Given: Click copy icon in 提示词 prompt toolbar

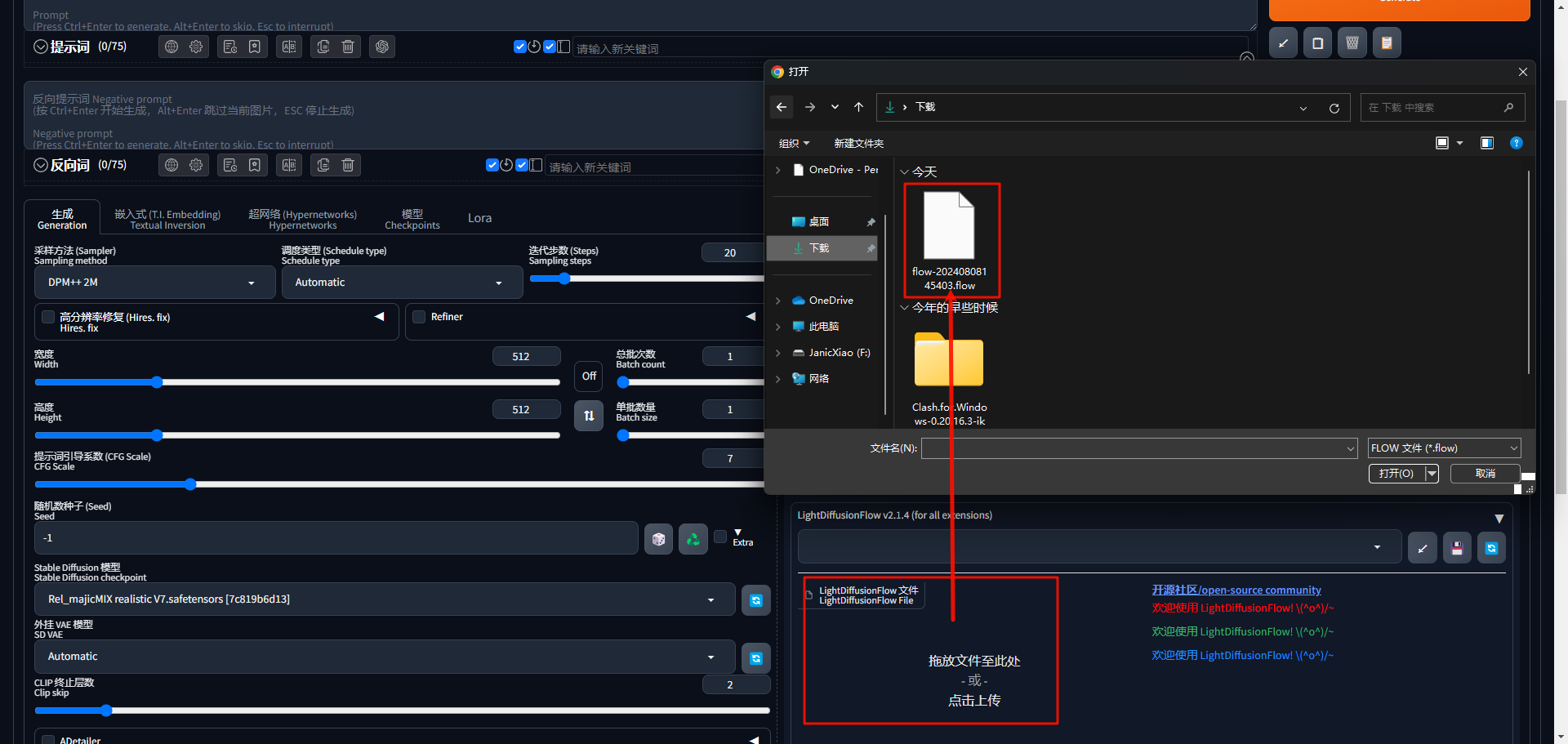Looking at the screenshot, I should pyautogui.click(x=323, y=47).
